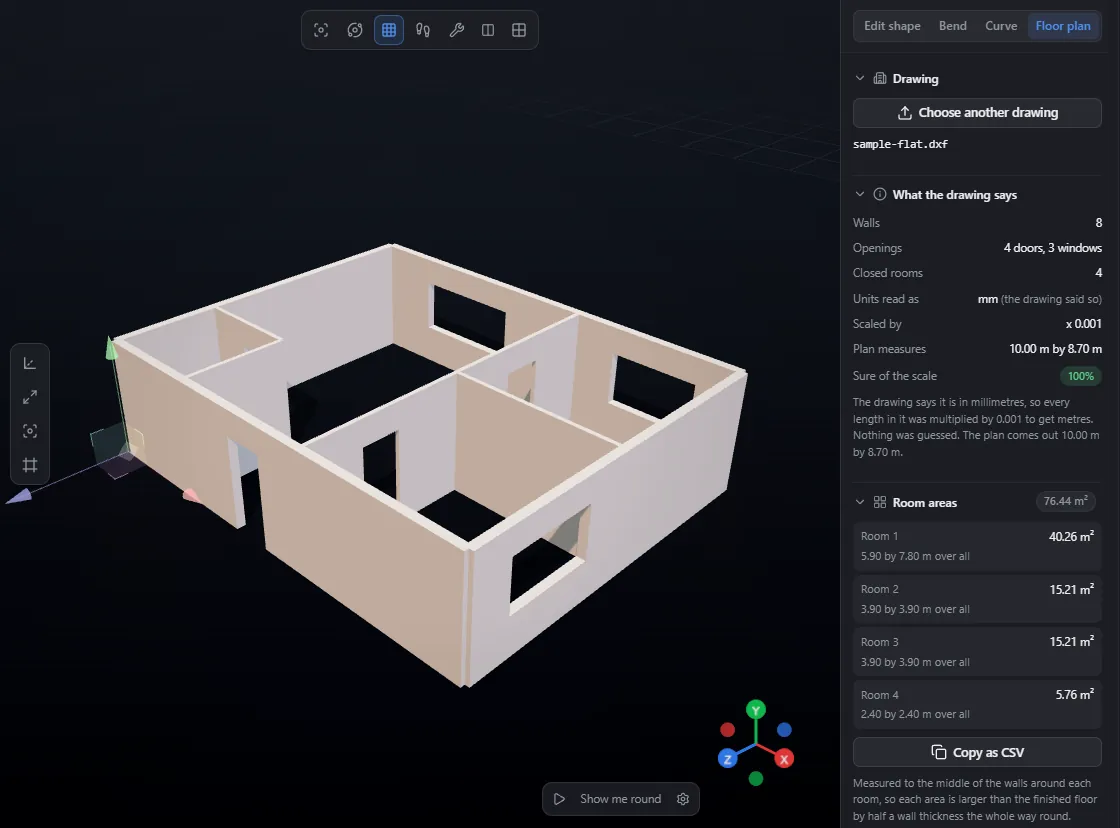1120x828 pixels.
Task: Click the purple Z-axis gizmo arrow
Action: [19, 496]
